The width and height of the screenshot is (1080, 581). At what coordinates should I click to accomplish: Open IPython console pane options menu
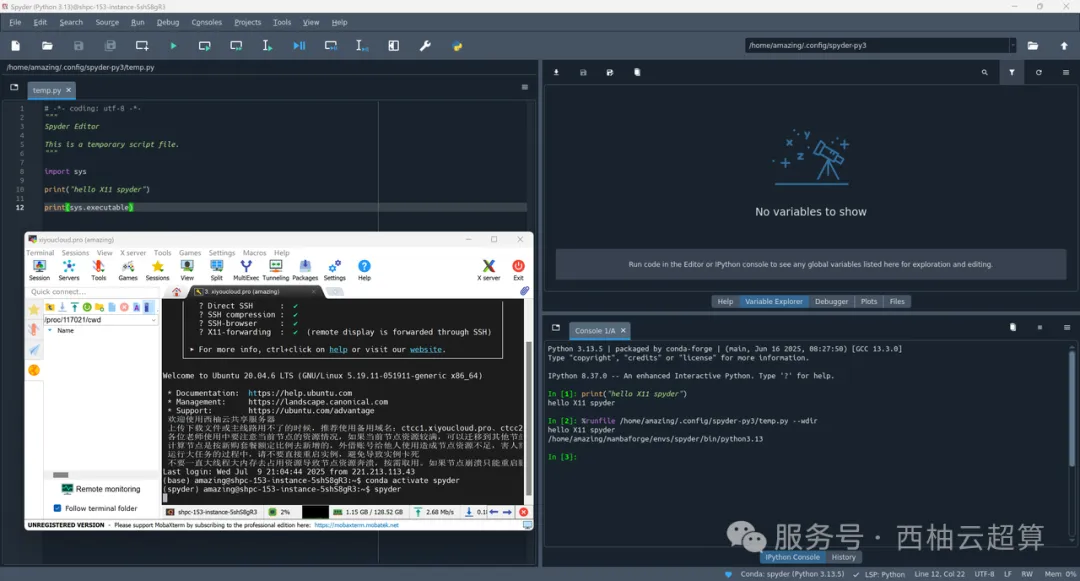click(x=1067, y=328)
